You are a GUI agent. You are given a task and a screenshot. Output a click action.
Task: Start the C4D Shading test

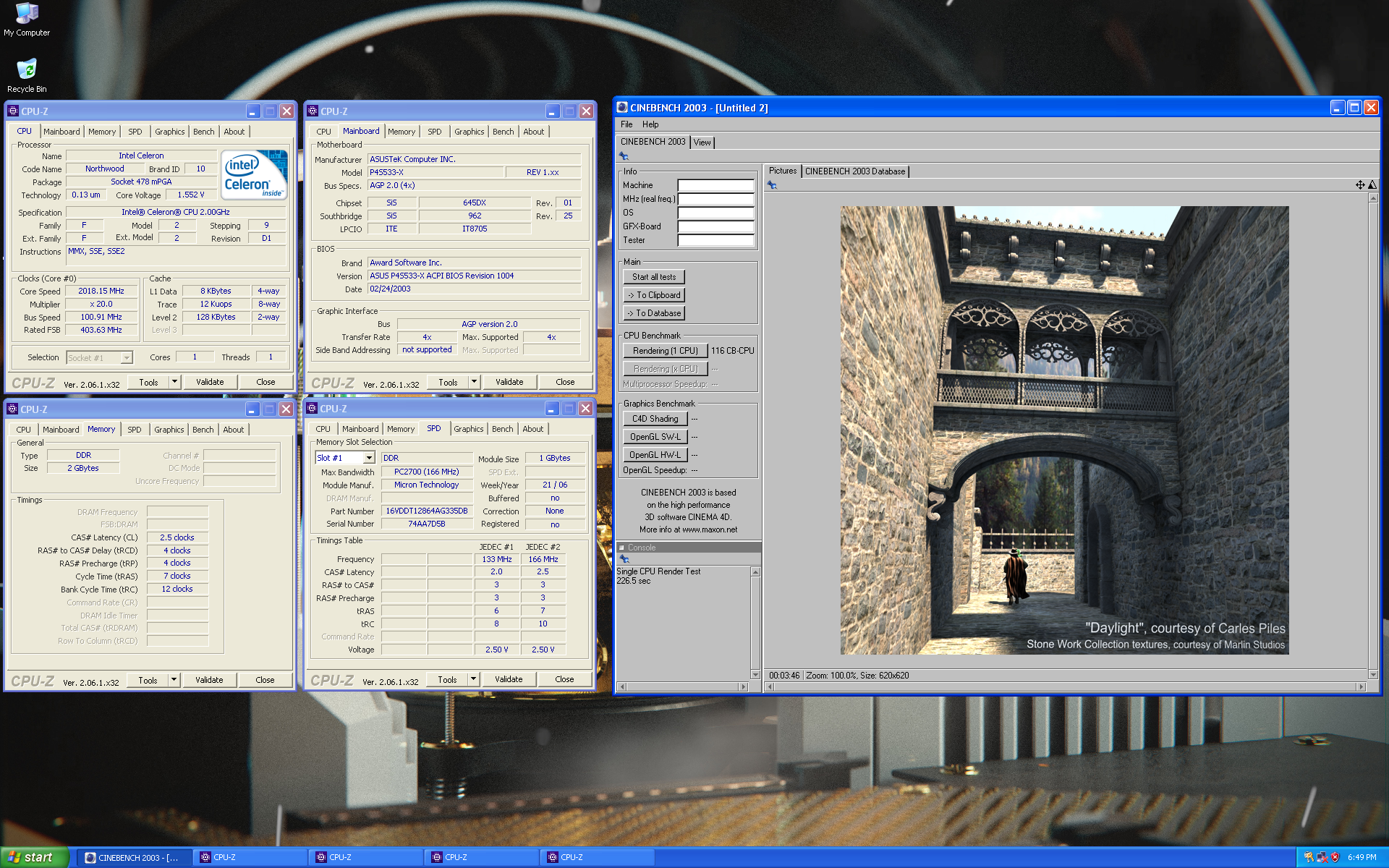[x=655, y=419]
